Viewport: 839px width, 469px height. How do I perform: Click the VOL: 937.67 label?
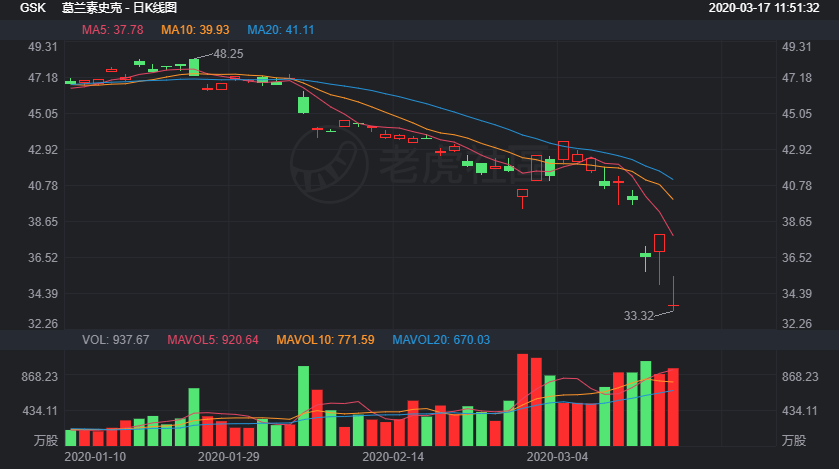pyautogui.click(x=116, y=340)
